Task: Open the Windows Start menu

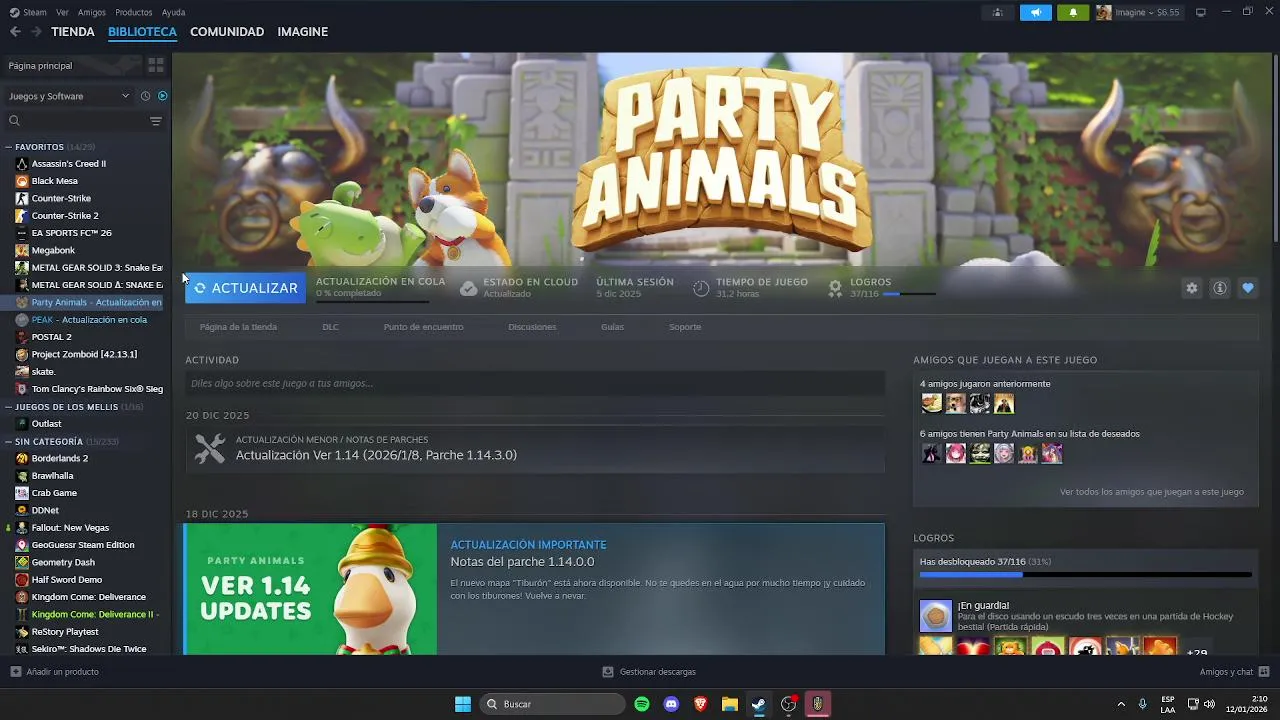Action: pyautogui.click(x=463, y=704)
